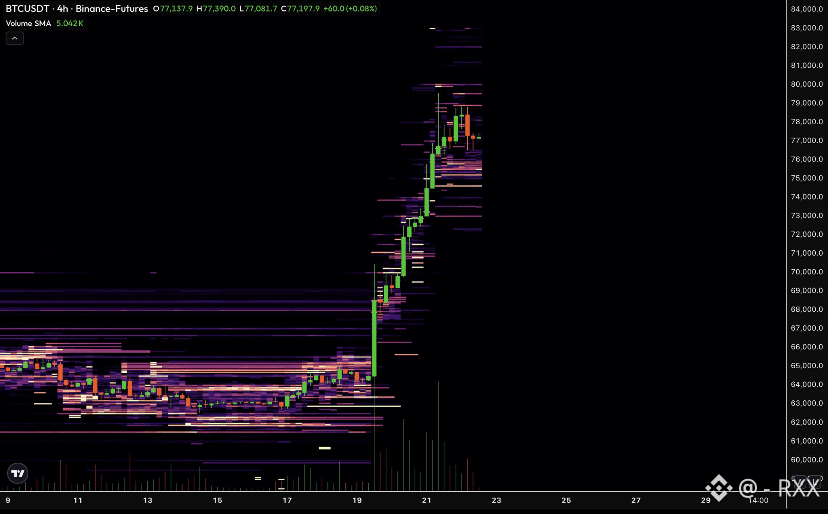Click date 27 on the time axis

coord(636,500)
